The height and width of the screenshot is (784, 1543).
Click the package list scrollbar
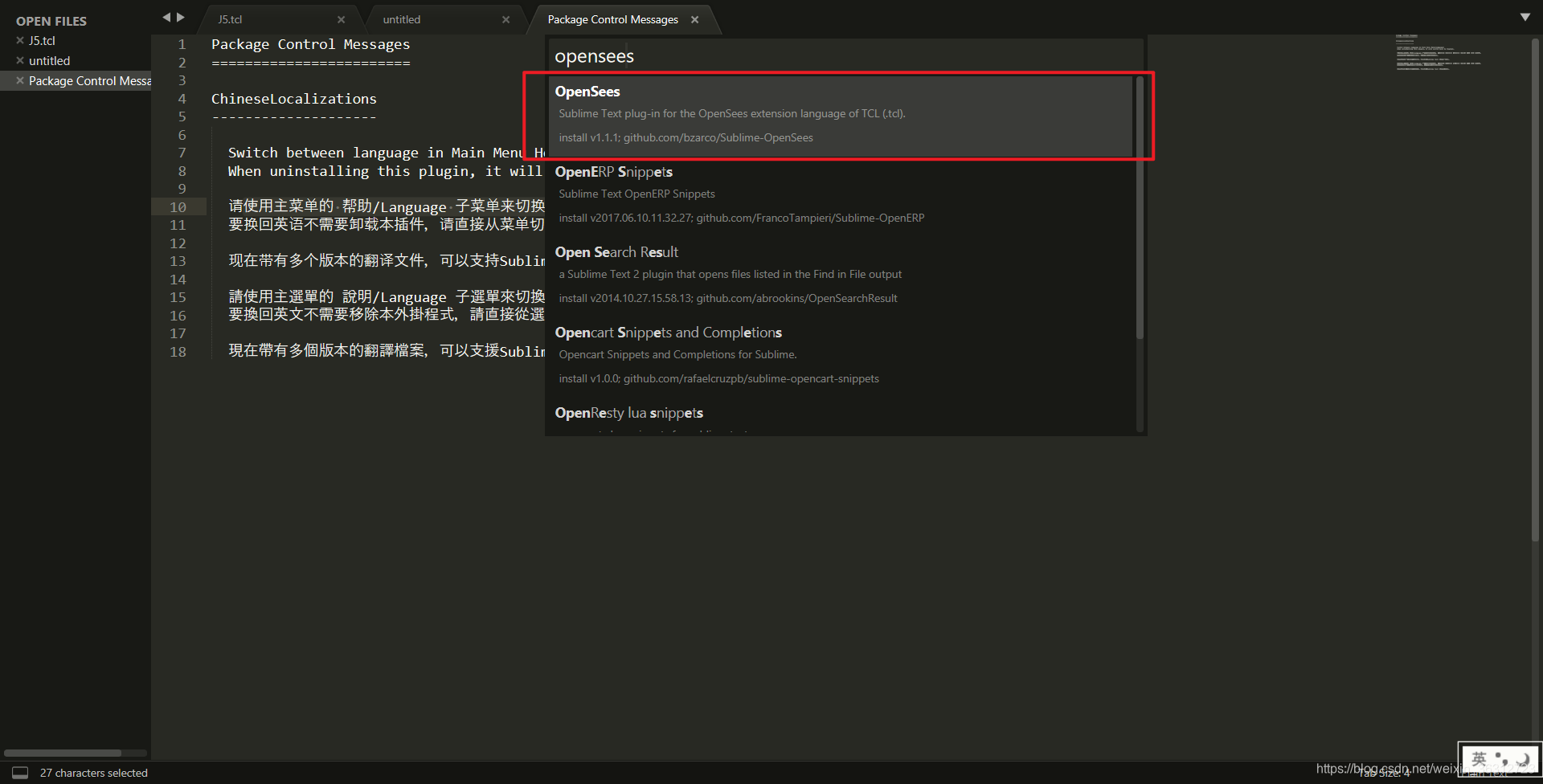coord(1140,207)
